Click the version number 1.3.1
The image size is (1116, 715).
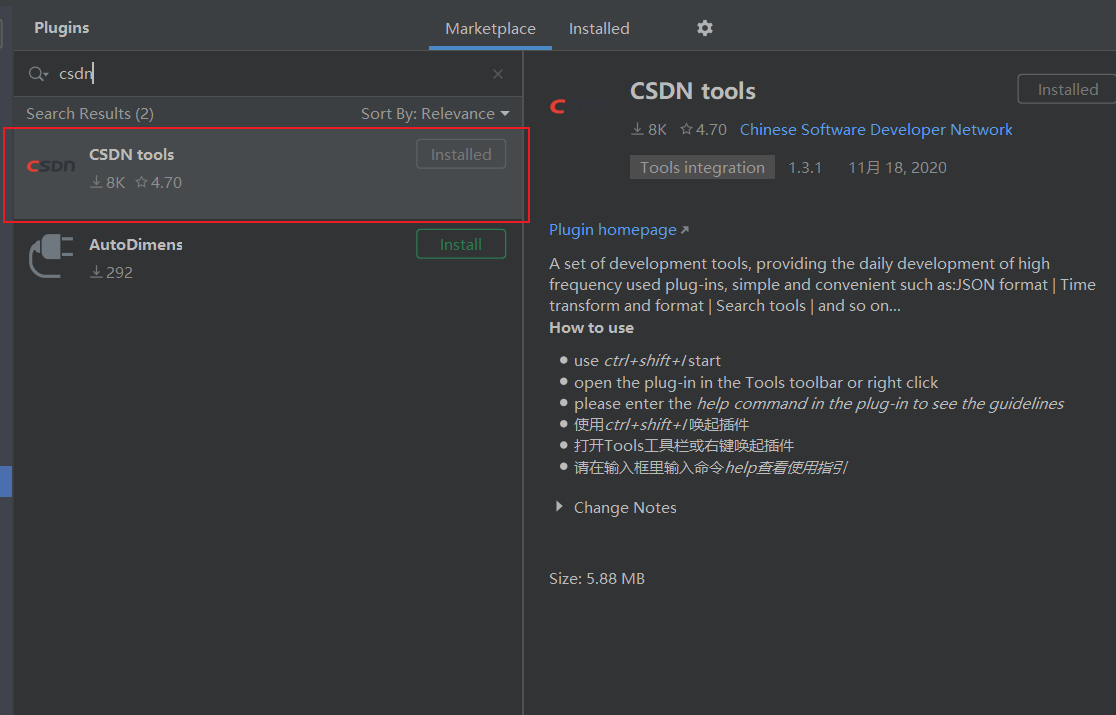pyautogui.click(x=805, y=168)
